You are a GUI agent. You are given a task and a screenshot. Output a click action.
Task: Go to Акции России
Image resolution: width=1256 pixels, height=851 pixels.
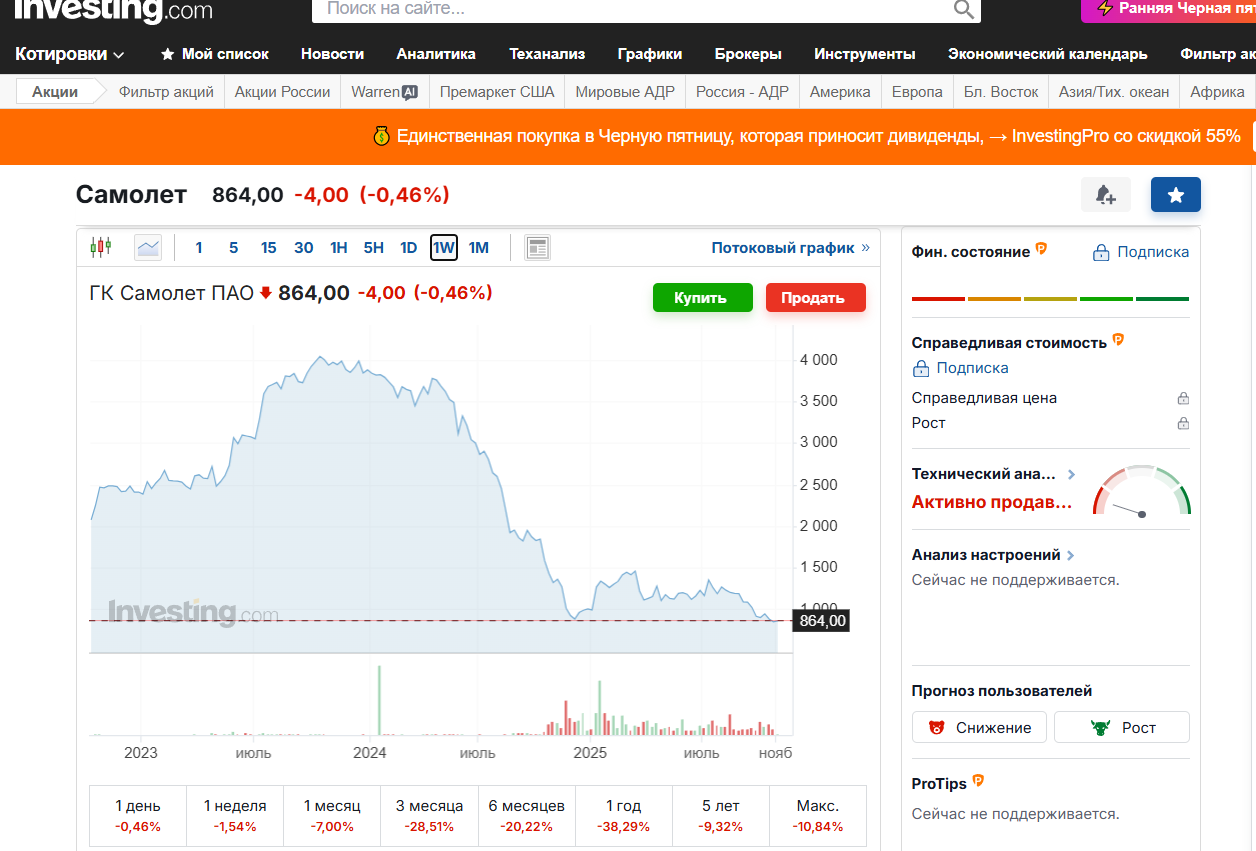[282, 92]
